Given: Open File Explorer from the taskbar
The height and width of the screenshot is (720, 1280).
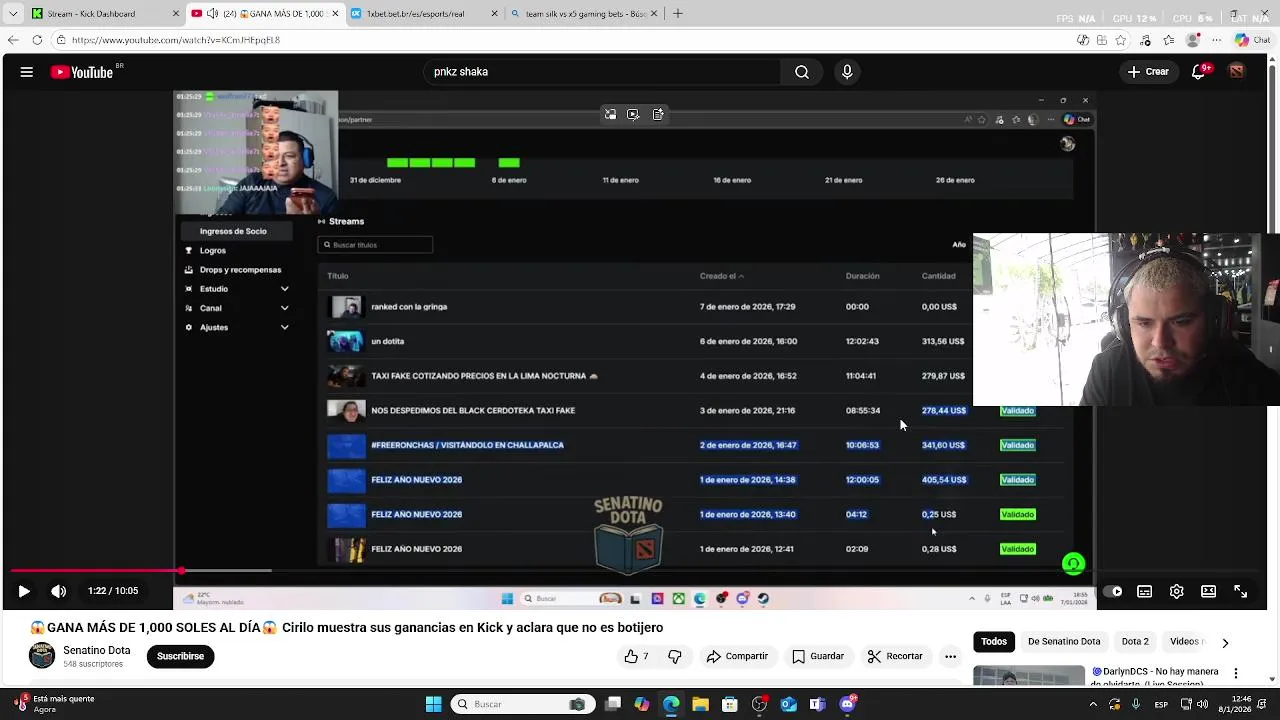Looking at the screenshot, I should point(700,704).
